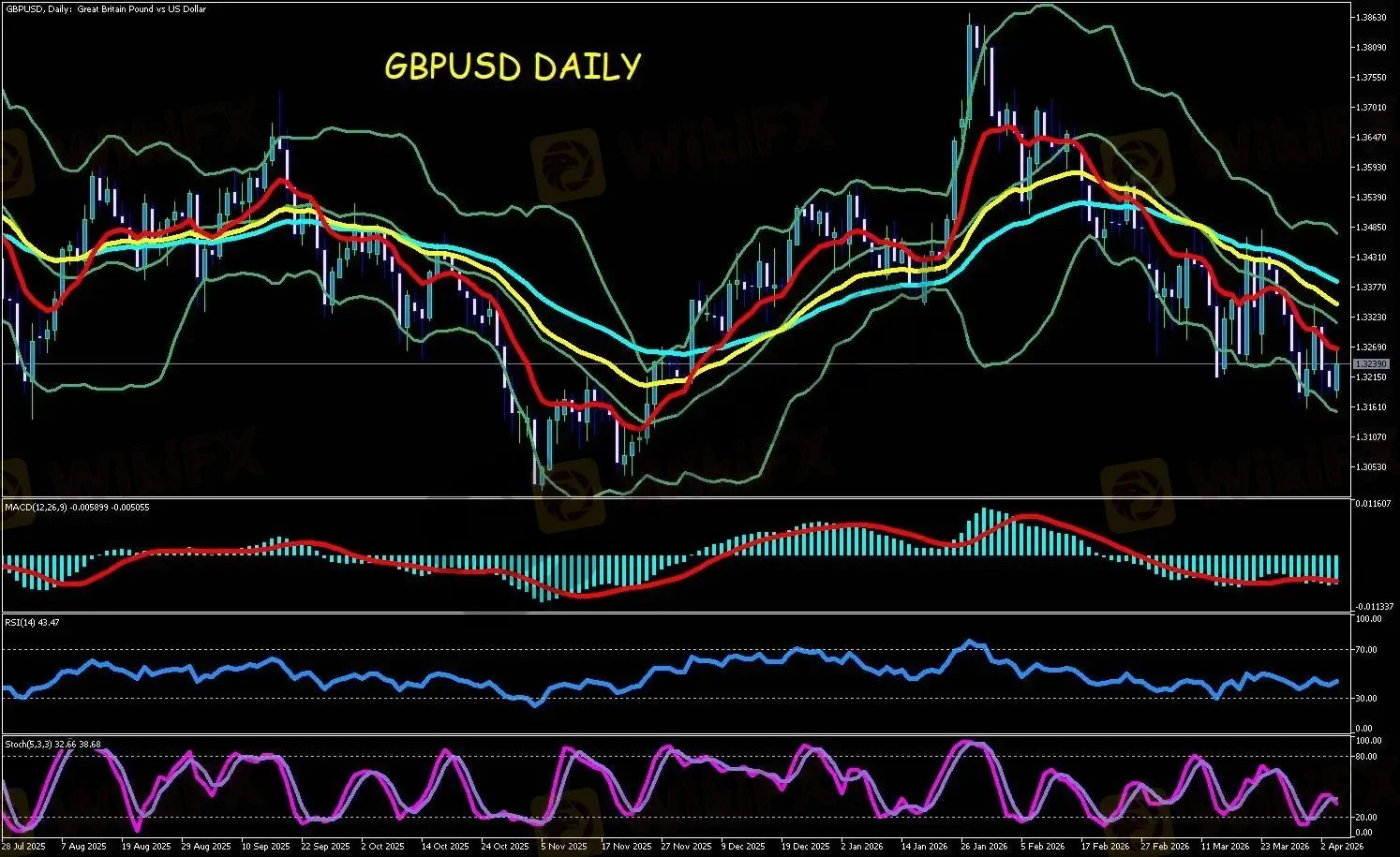Click the 28 Jul 2025 date marker
This screenshot has width=1400, height=857.
click(x=23, y=846)
